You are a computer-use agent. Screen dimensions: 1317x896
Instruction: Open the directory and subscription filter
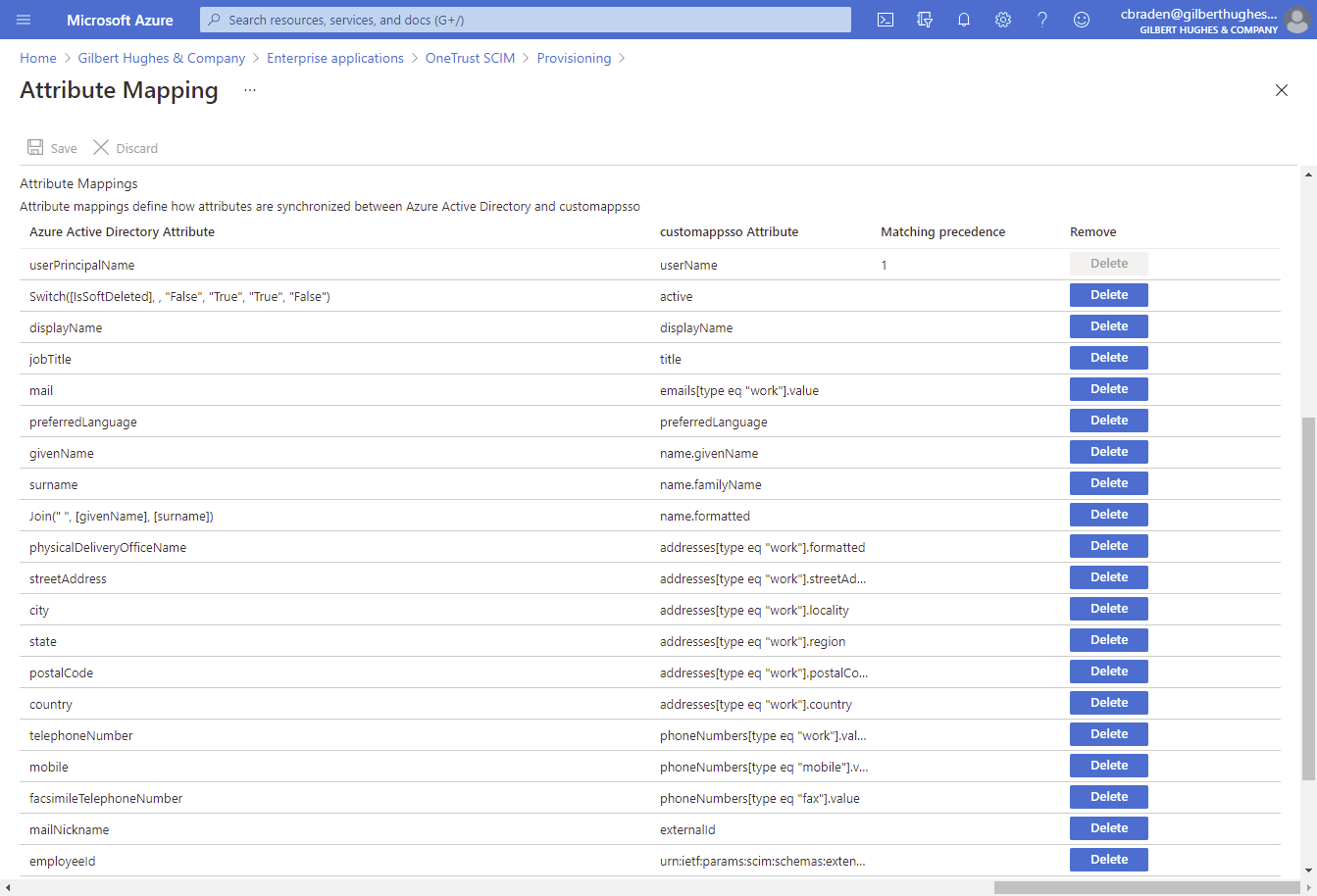click(924, 20)
